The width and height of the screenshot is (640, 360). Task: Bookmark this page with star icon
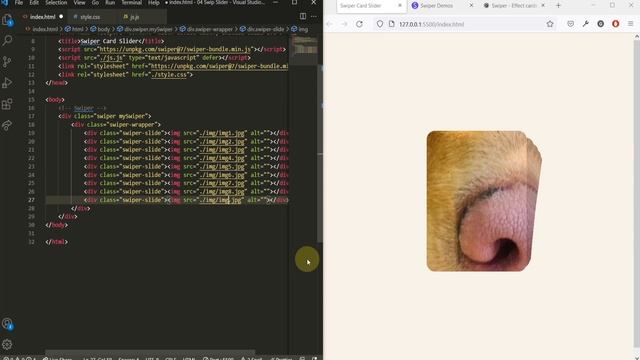point(550,24)
